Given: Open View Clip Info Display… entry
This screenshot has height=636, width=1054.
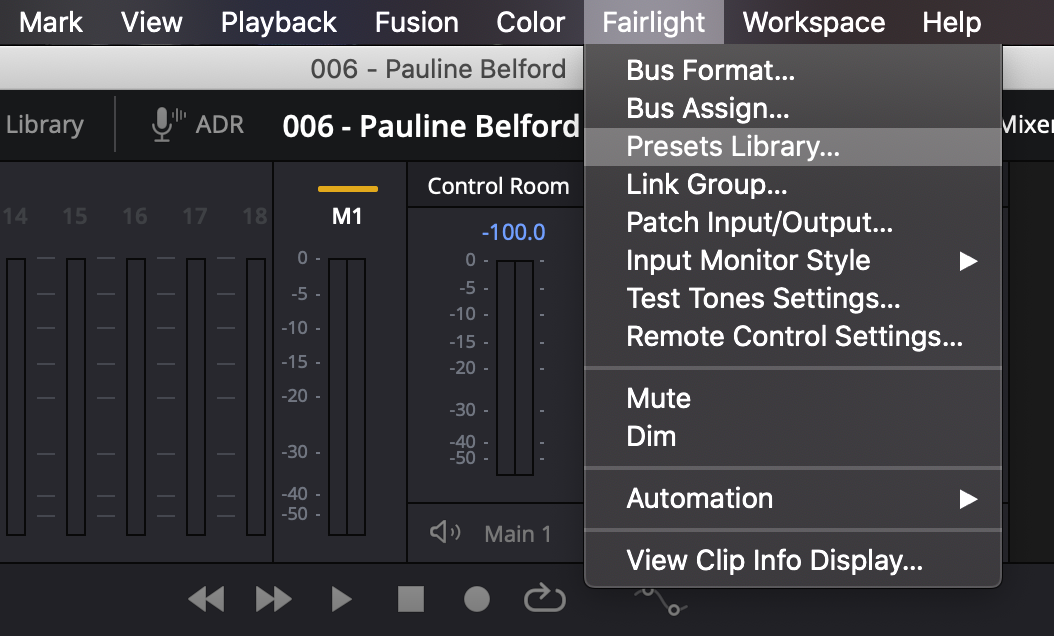Looking at the screenshot, I should click(793, 561).
